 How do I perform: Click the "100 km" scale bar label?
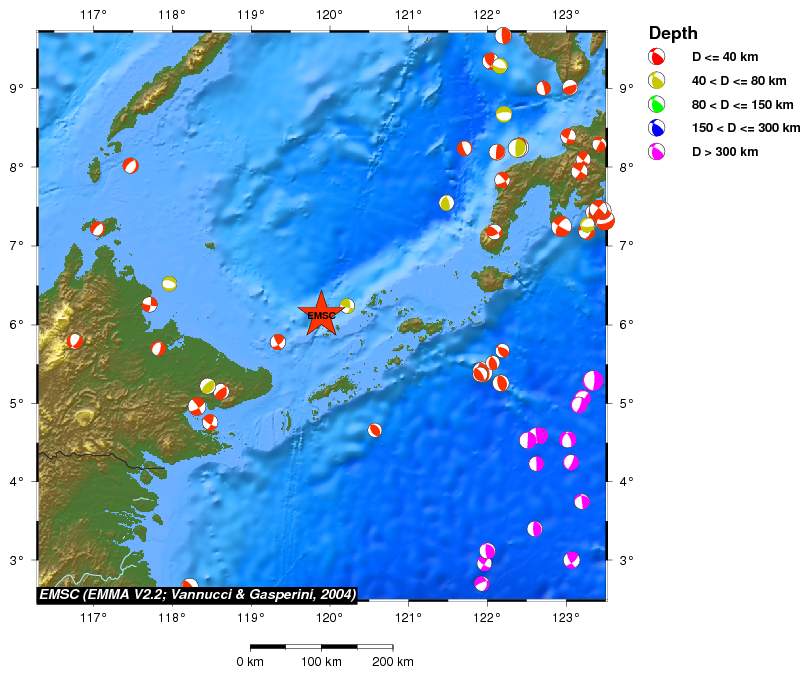point(320,662)
